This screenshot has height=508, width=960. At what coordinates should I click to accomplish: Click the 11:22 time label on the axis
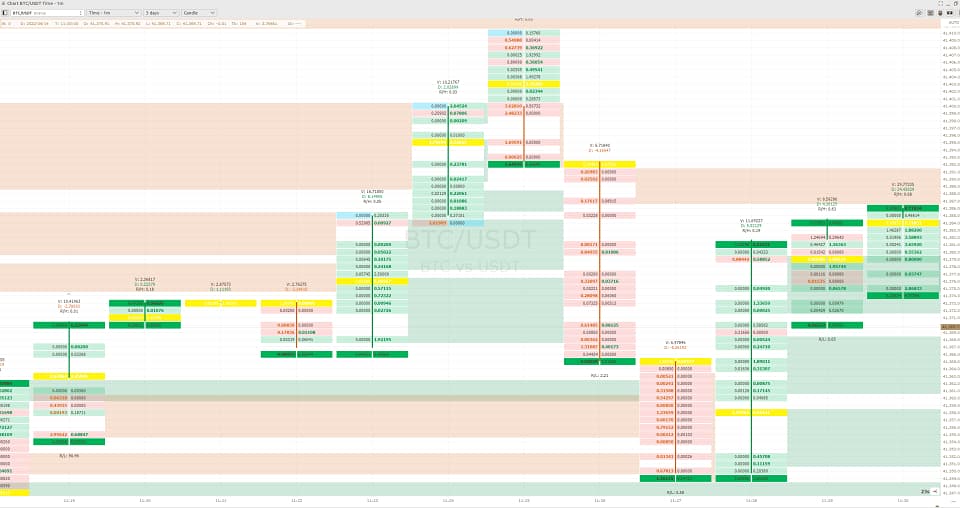[296, 501]
